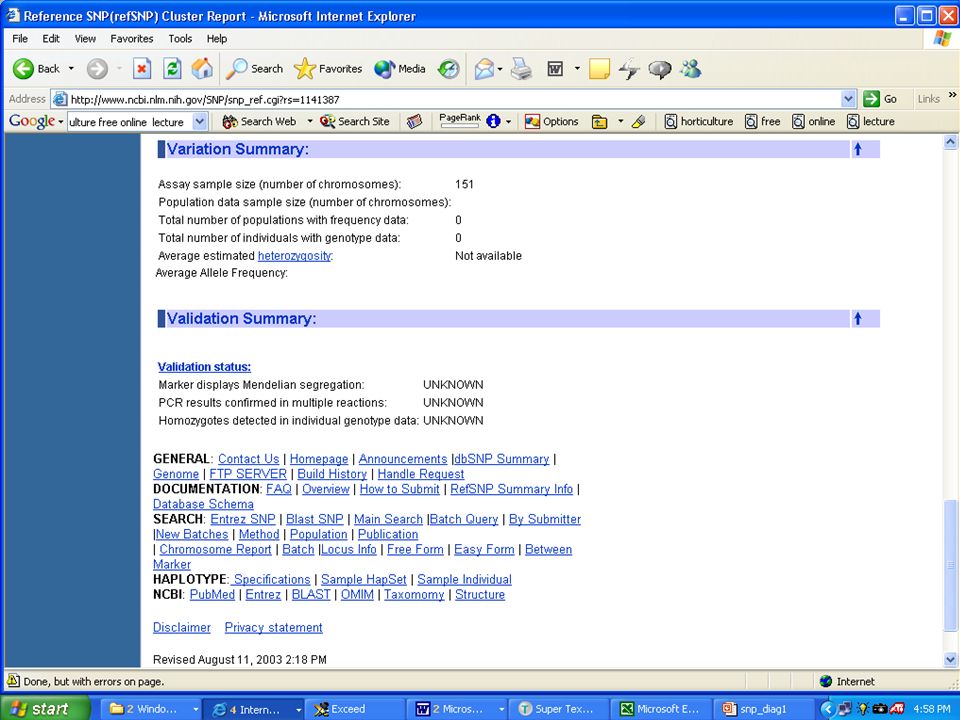Go to Home page icon
This screenshot has width=960, height=720.
(202, 69)
